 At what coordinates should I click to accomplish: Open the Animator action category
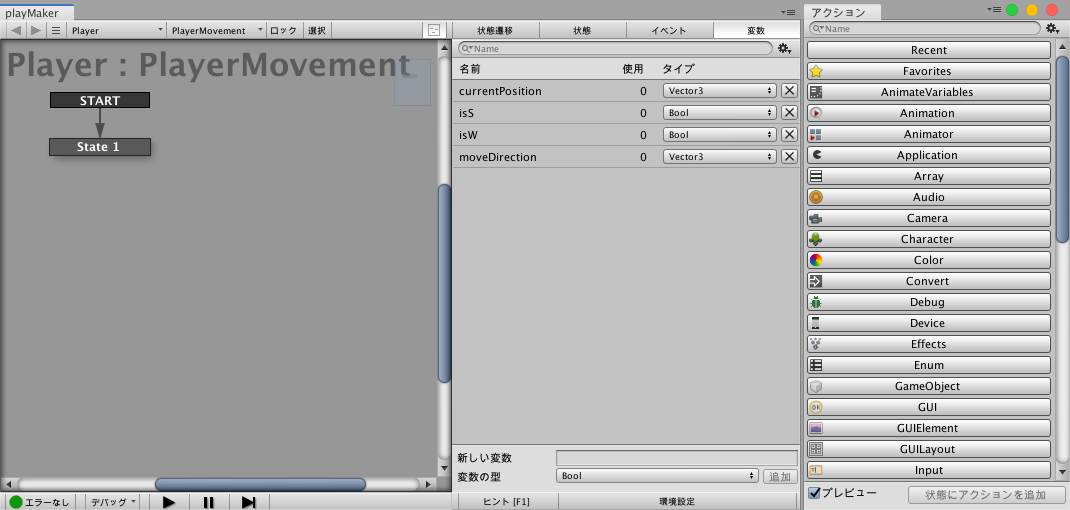(x=929, y=134)
